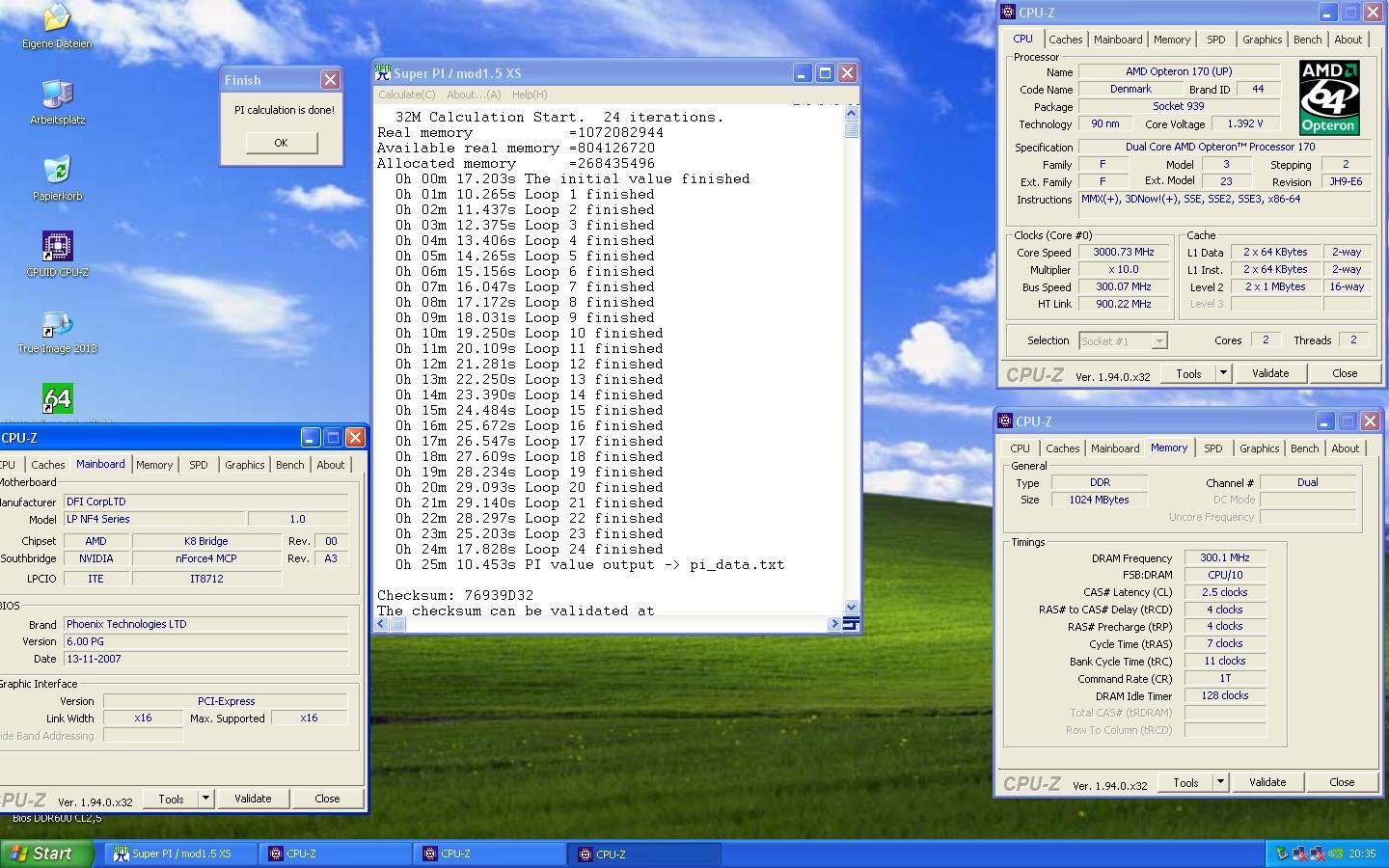Click Validate in the top CPU-Z window
This screenshot has width=1389, height=868.
pyautogui.click(x=1269, y=373)
